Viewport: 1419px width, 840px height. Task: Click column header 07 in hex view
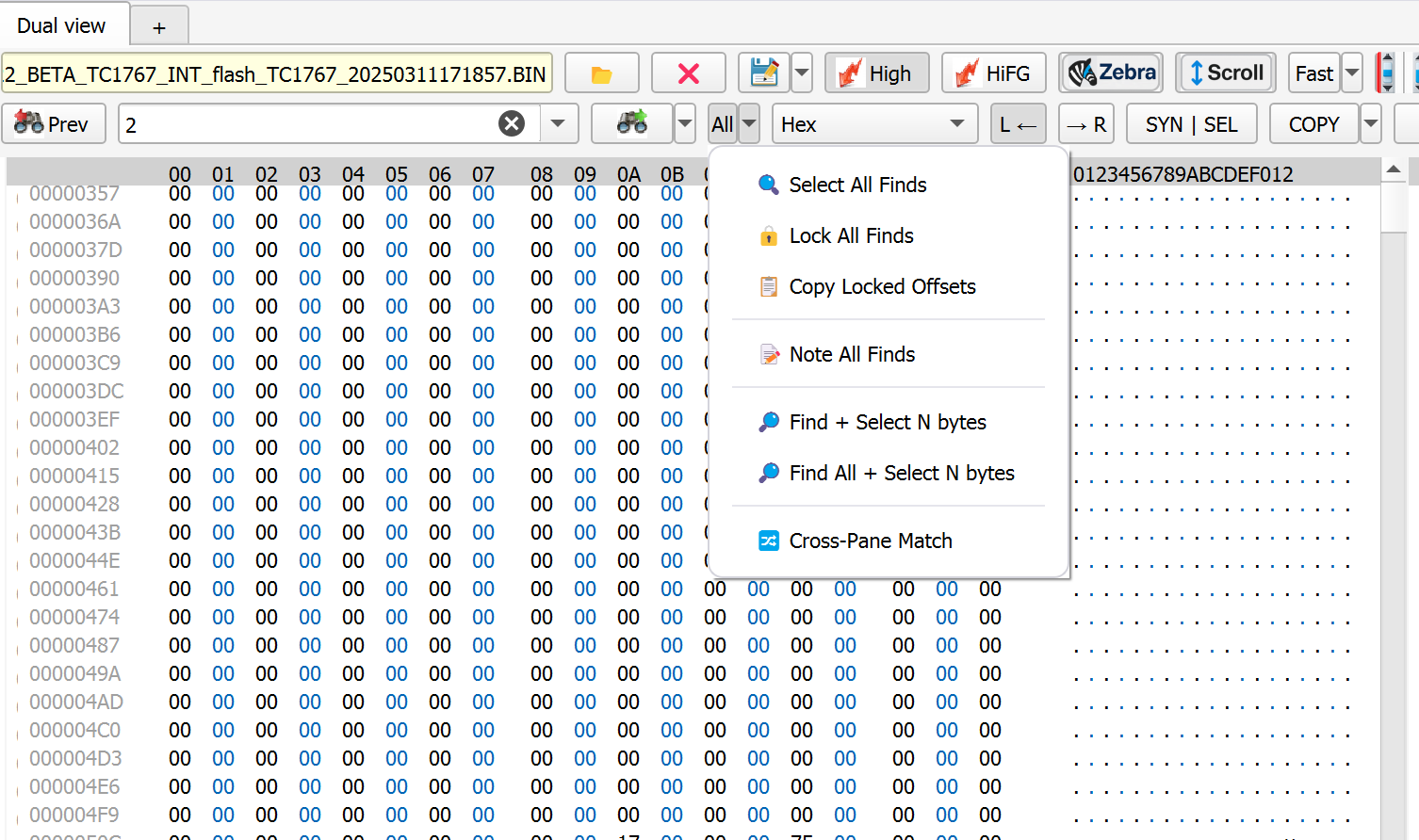point(483,174)
